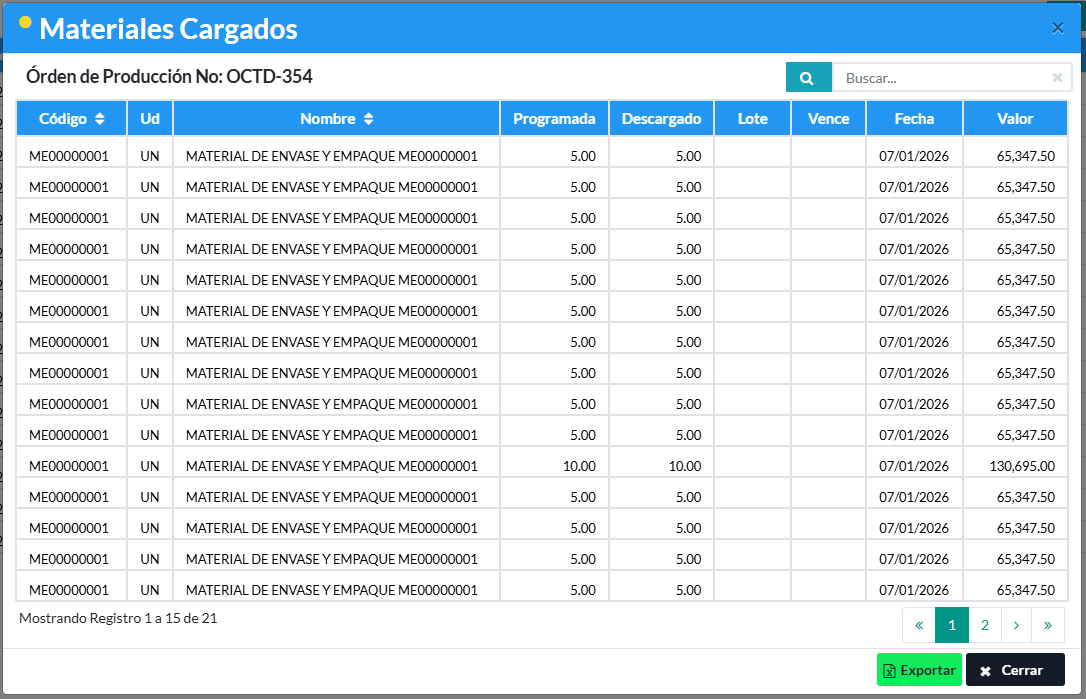Open page 2 of the records

(x=984, y=625)
